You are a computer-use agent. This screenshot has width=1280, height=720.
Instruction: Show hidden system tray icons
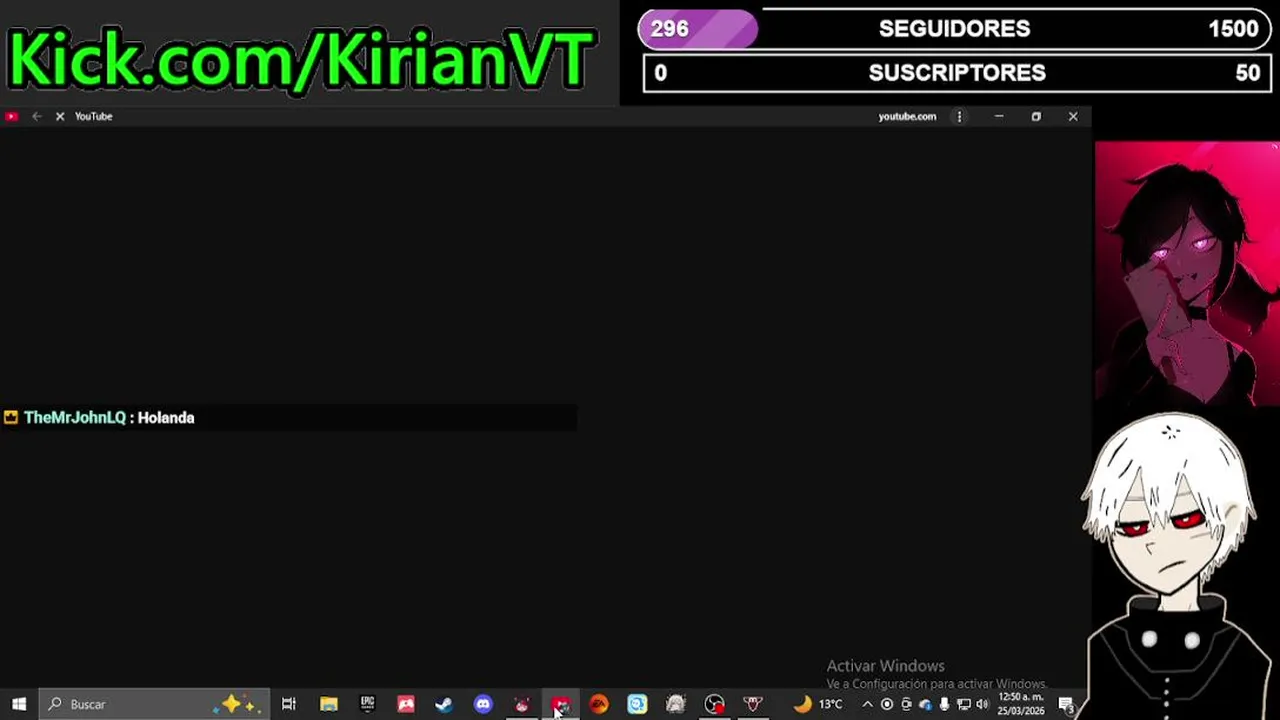[x=867, y=704]
